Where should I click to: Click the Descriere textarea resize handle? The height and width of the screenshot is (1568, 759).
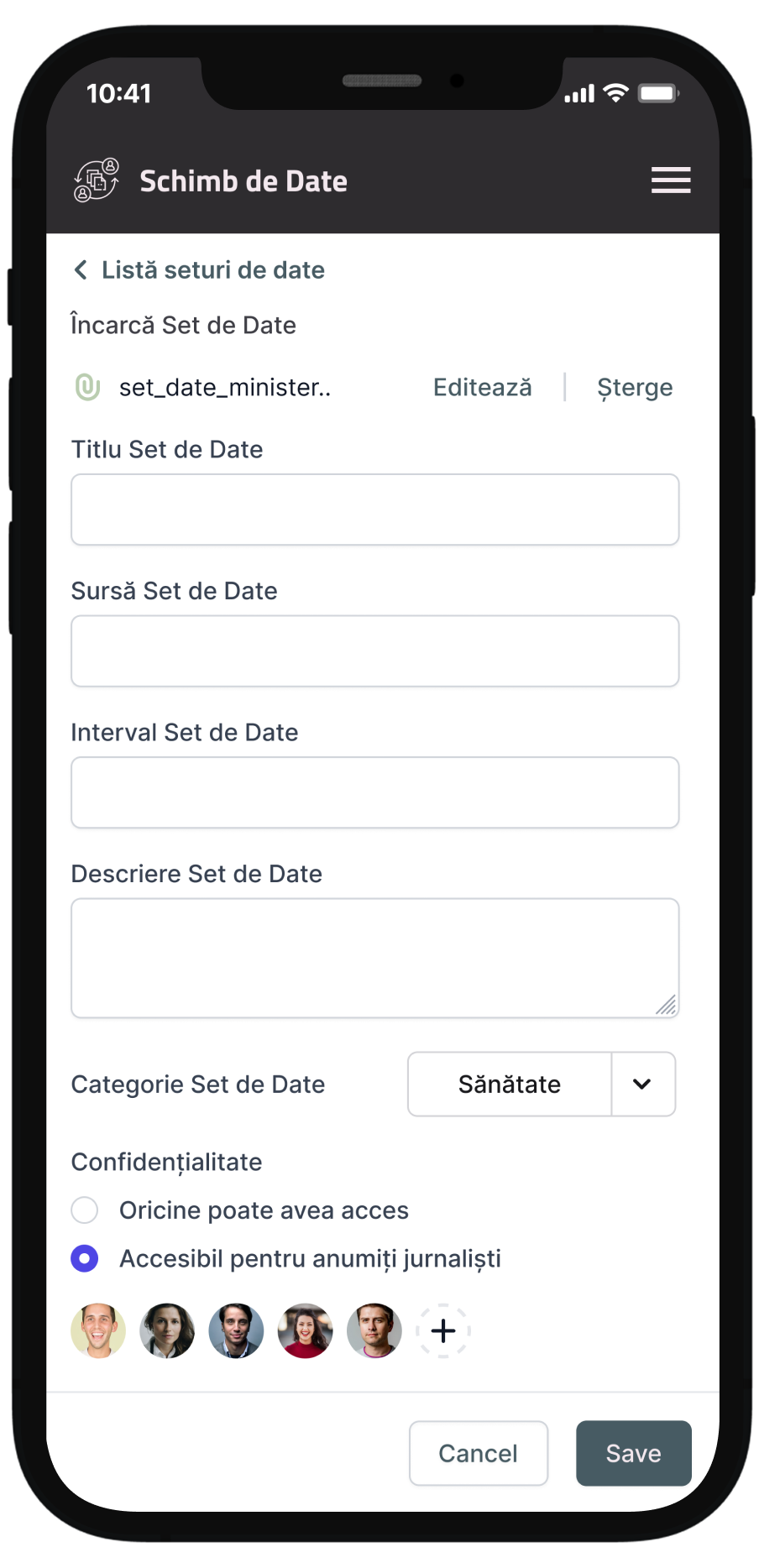tap(667, 1006)
